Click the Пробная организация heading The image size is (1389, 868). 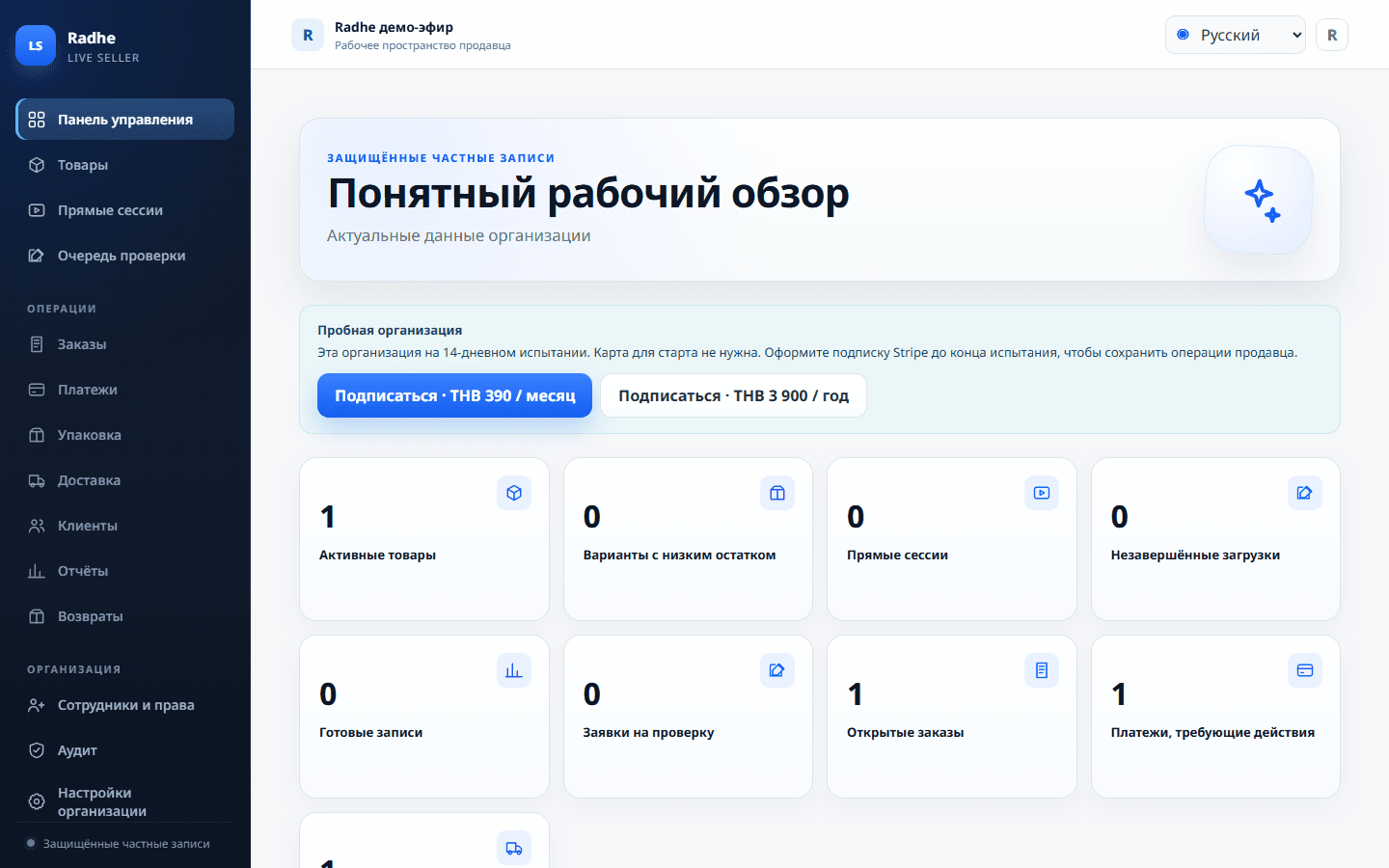point(390,330)
